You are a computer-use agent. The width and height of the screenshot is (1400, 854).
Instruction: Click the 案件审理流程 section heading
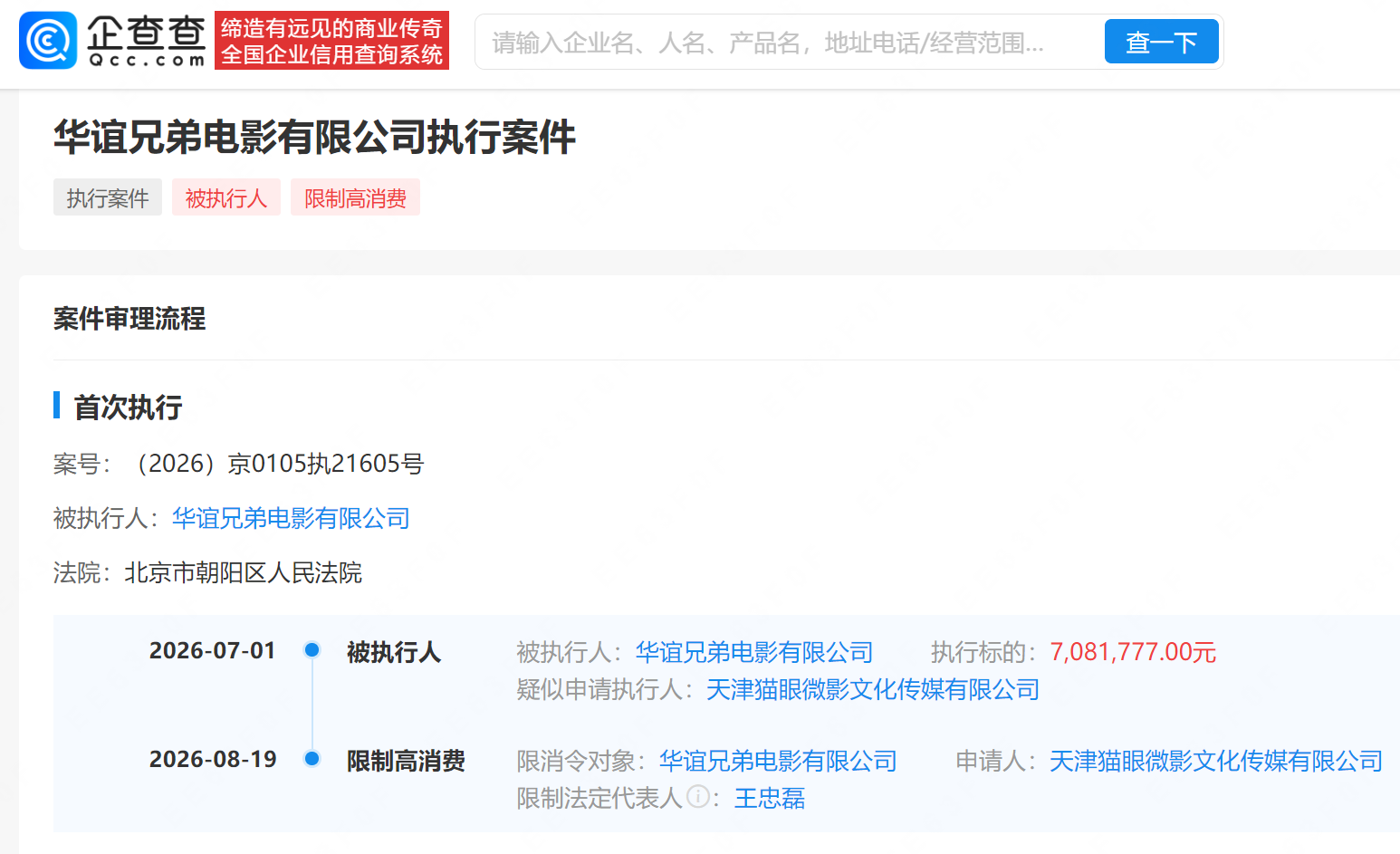pos(129,319)
